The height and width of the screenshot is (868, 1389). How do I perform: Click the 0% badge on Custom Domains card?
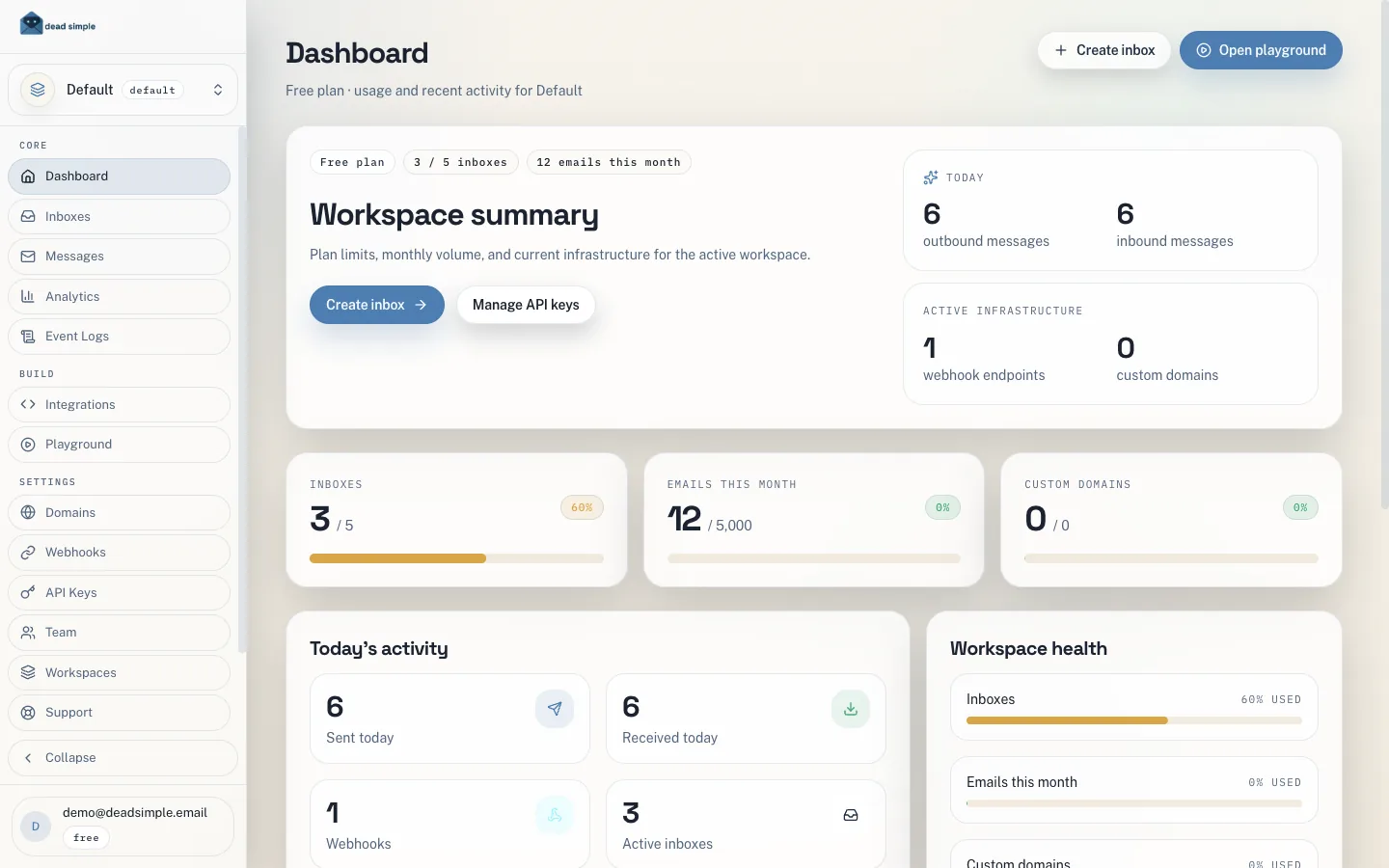tap(1300, 507)
